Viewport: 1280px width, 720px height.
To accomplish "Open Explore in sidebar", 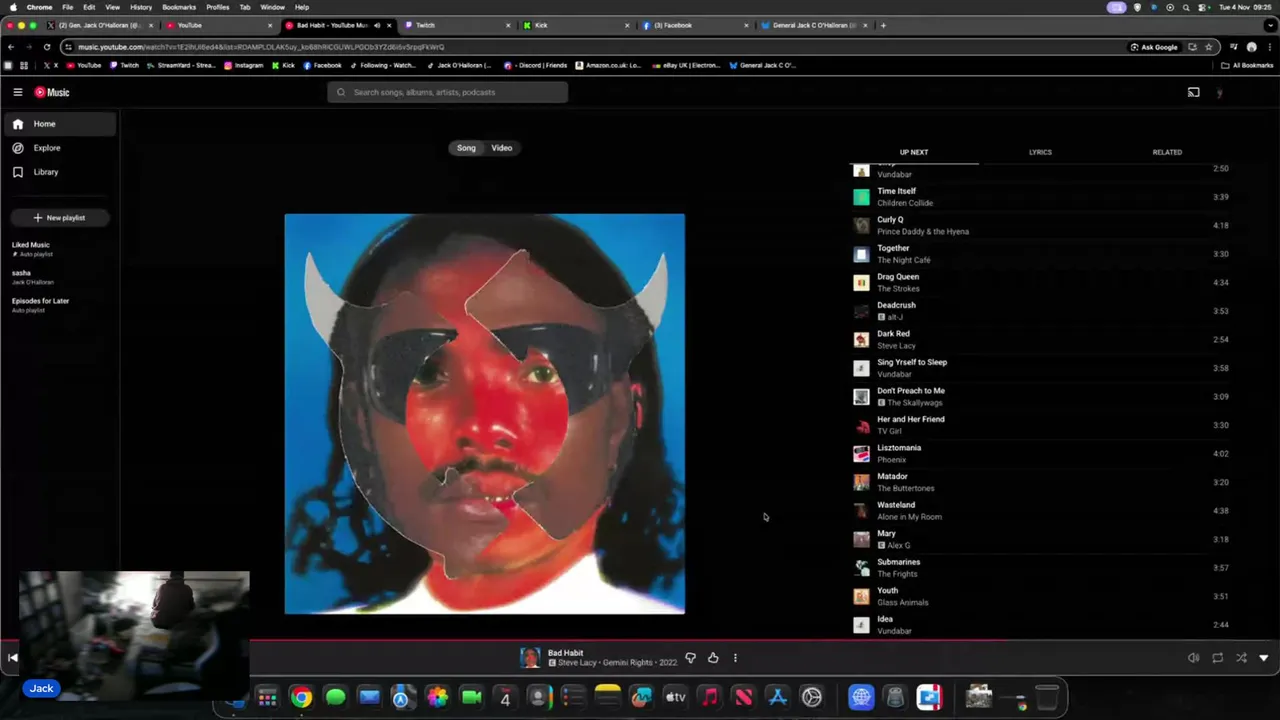I will [x=59, y=148].
